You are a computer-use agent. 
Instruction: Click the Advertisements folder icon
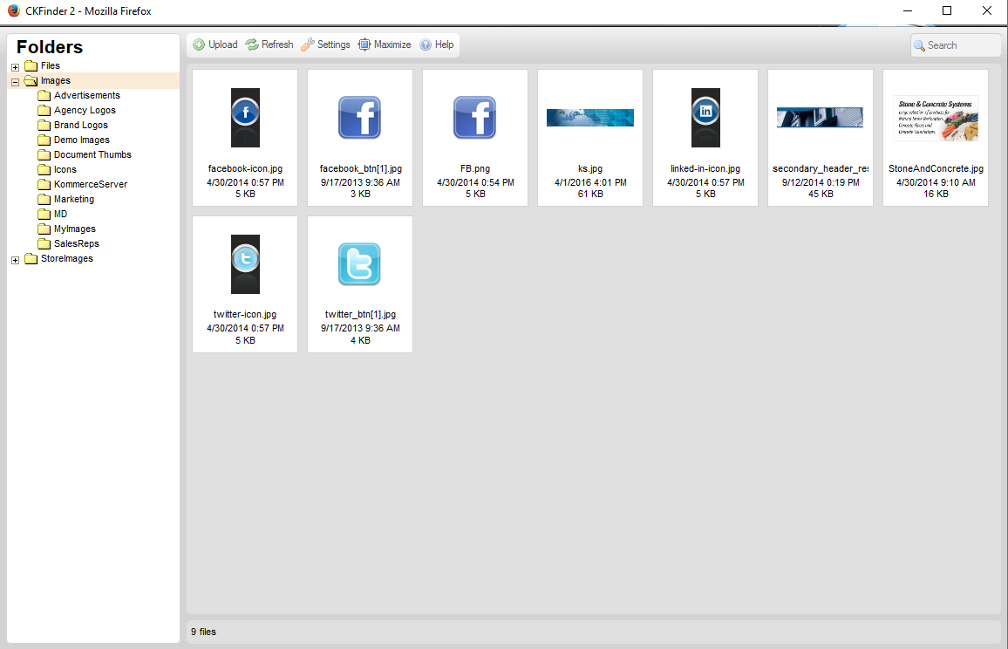click(44, 96)
